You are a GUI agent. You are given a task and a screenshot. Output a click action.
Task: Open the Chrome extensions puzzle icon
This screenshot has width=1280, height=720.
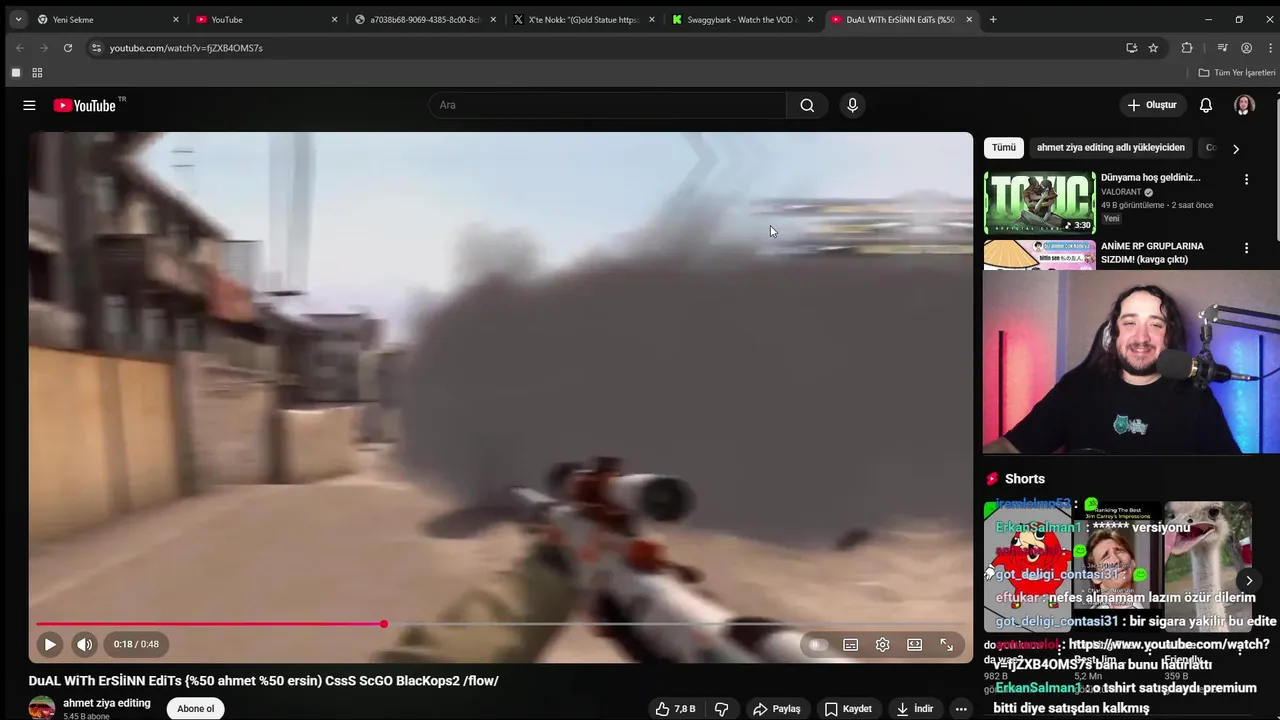click(x=1187, y=48)
